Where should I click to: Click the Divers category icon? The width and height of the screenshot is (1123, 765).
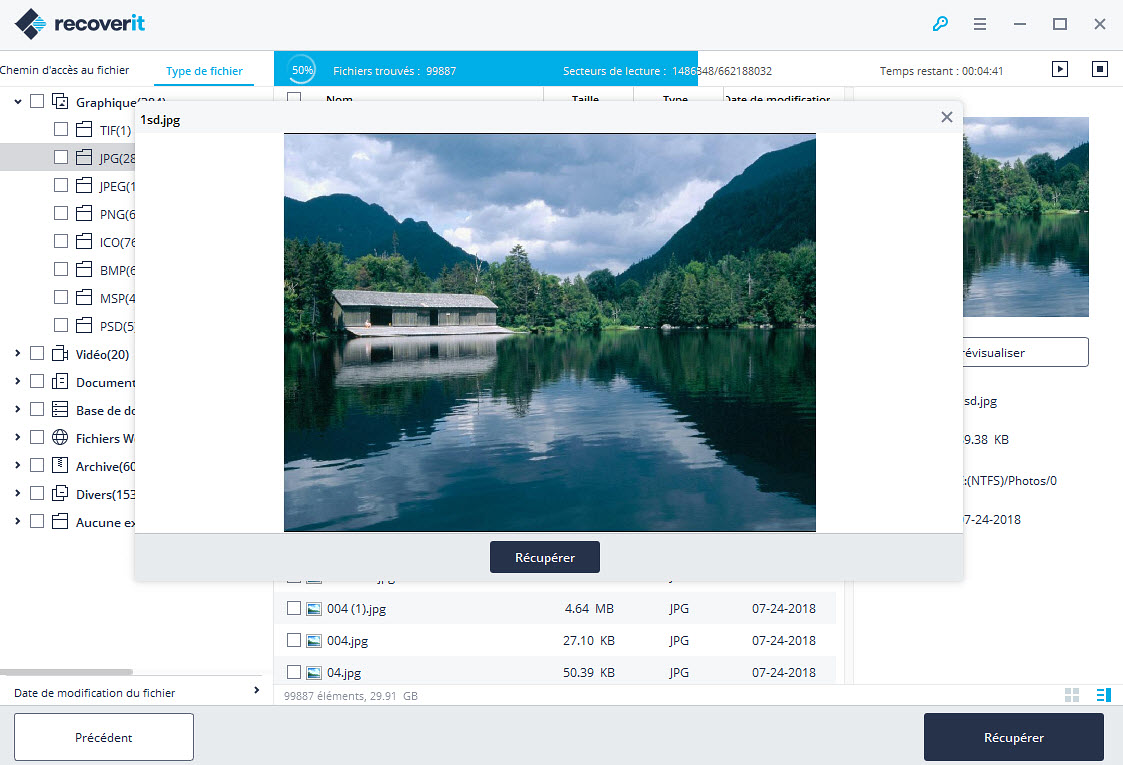pos(60,494)
